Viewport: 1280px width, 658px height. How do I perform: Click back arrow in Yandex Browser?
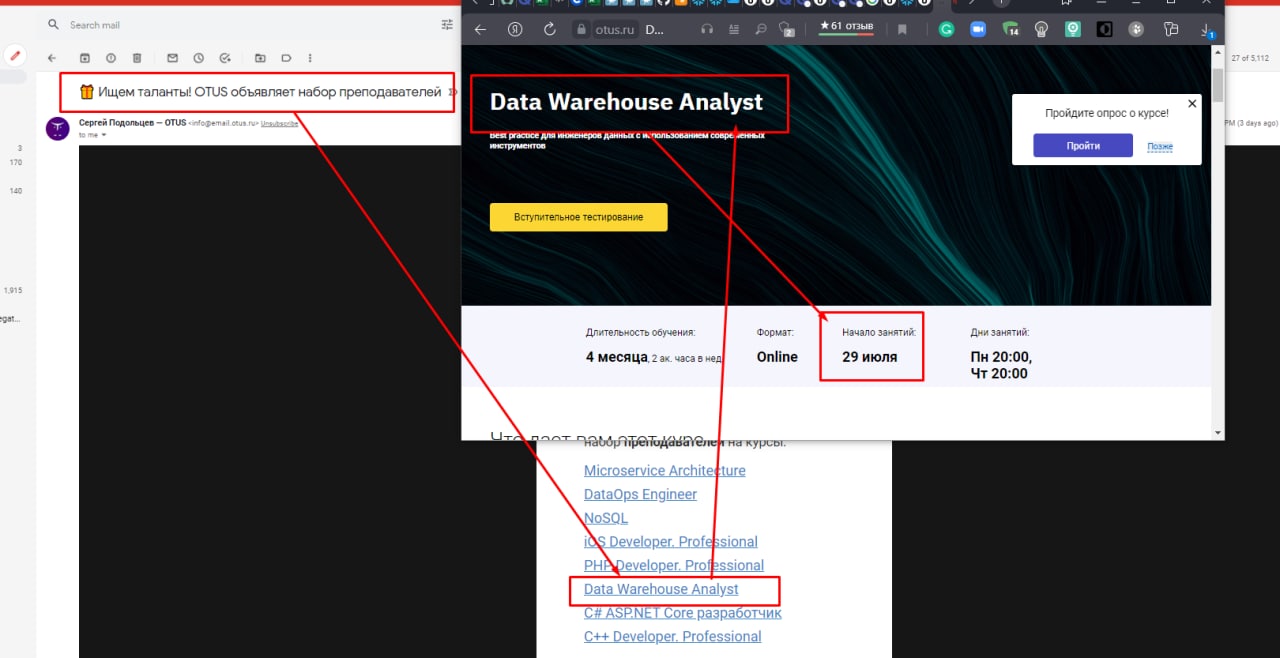(480, 30)
